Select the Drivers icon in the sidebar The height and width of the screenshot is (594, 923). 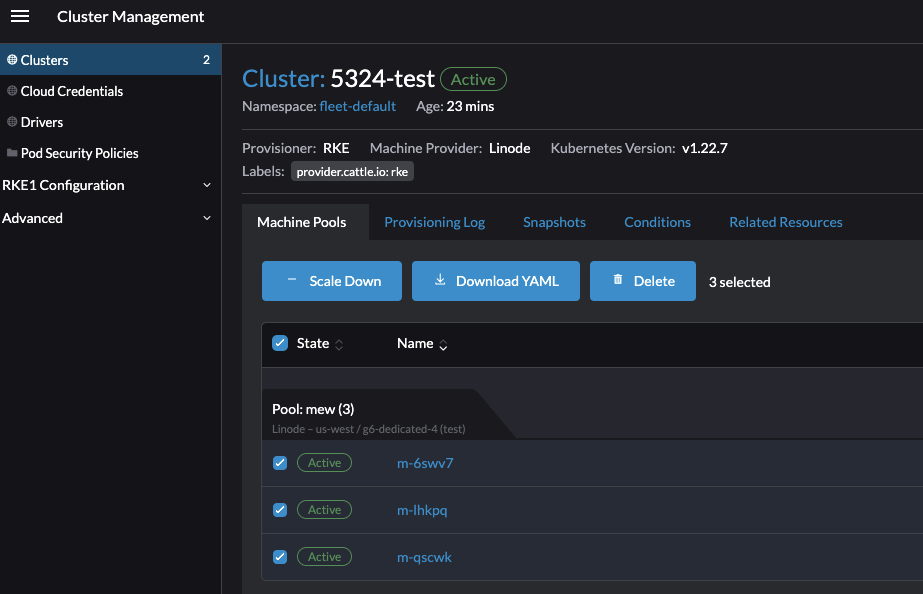(10, 122)
